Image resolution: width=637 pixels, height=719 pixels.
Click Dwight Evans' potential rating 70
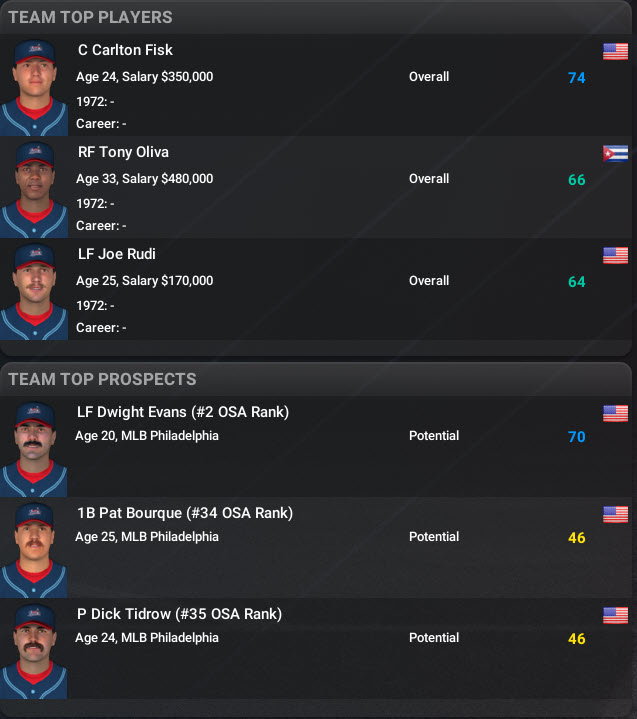click(x=576, y=437)
